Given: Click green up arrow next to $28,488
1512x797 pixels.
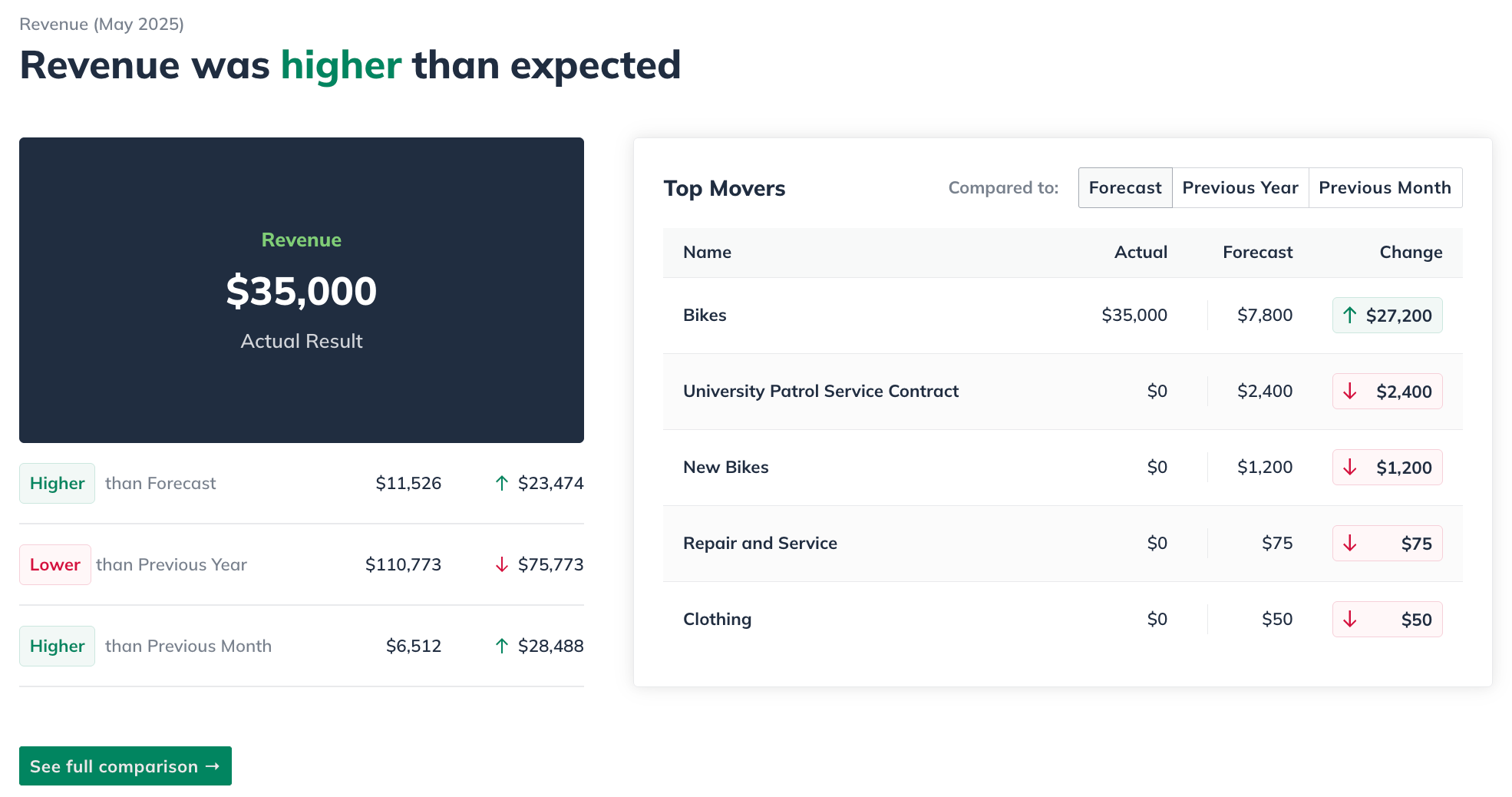Looking at the screenshot, I should click(502, 646).
